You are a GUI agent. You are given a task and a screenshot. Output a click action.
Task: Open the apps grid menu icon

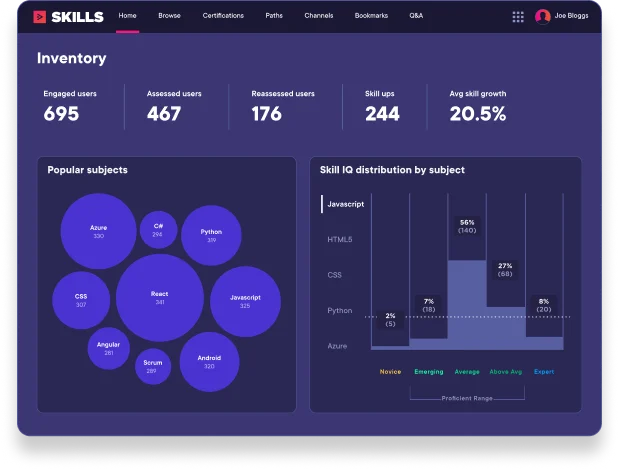click(x=518, y=17)
